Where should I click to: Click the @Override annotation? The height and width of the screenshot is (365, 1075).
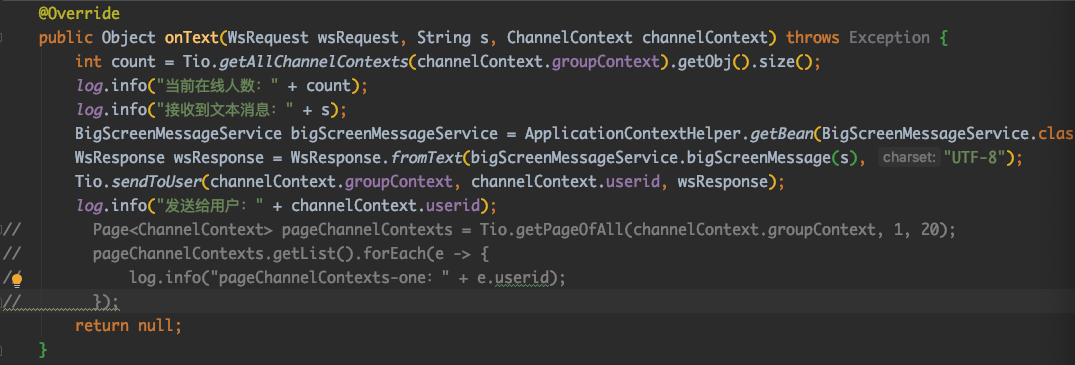[x=79, y=13]
